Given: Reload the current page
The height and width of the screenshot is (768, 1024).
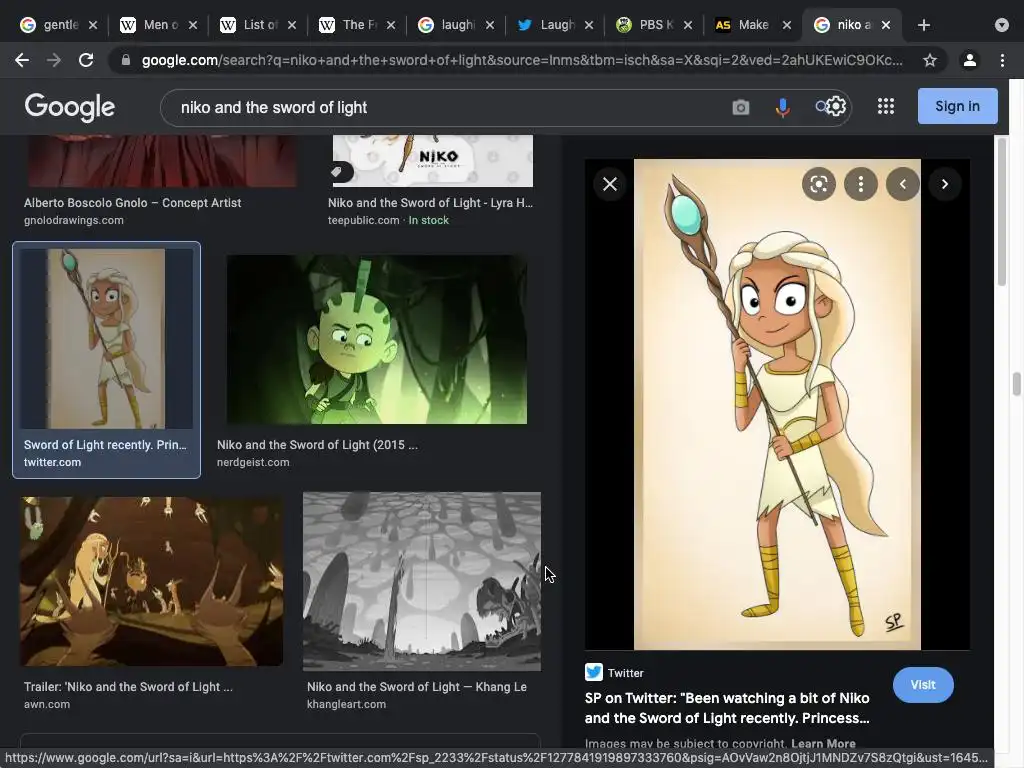Looking at the screenshot, I should coord(86,60).
